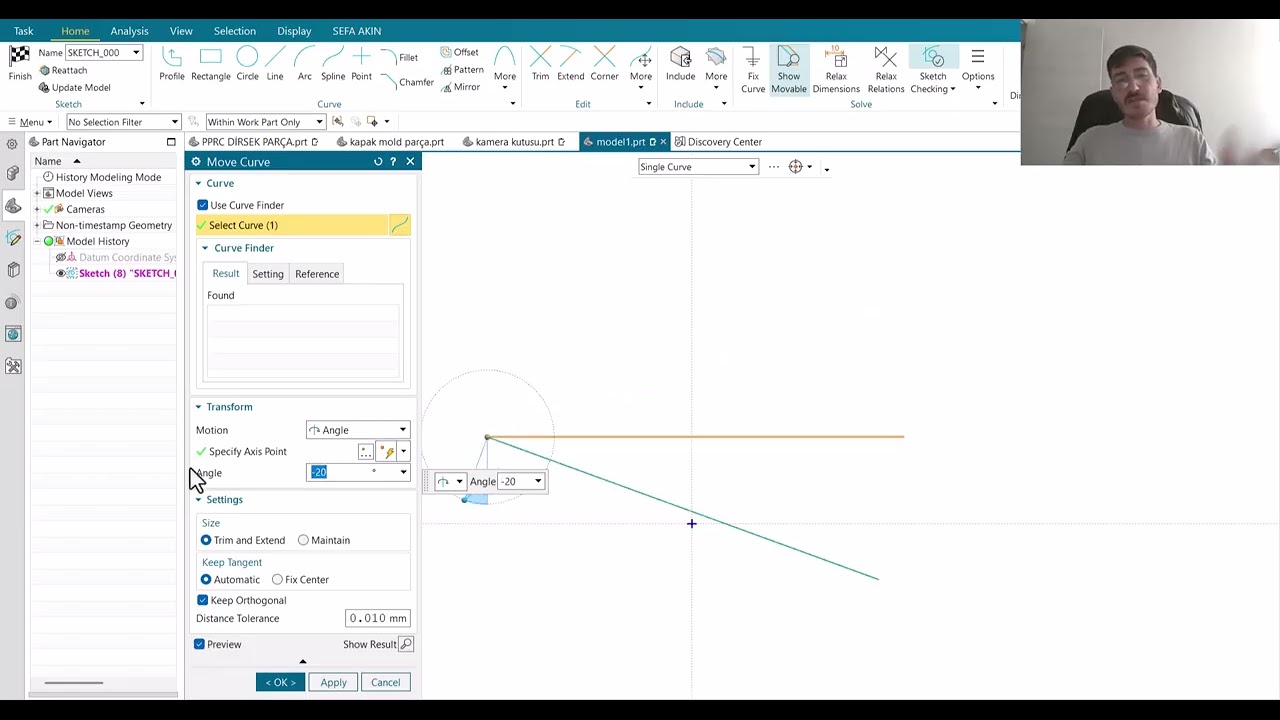The height and width of the screenshot is (720, 1280).
Task: Choose the Chamfer tool
Action: point(407,82)
